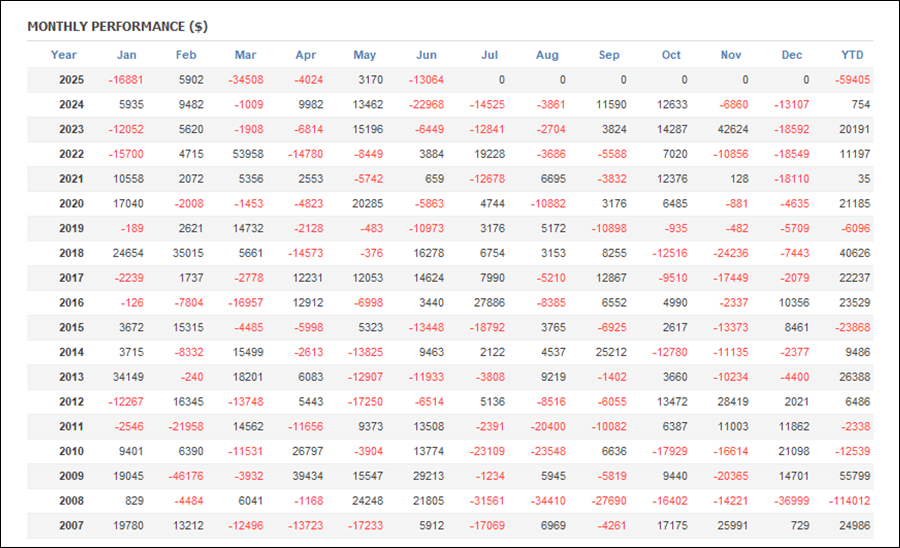Select the 2013 year row label
This screenshot has width=900, height=548.
[71, 376]
